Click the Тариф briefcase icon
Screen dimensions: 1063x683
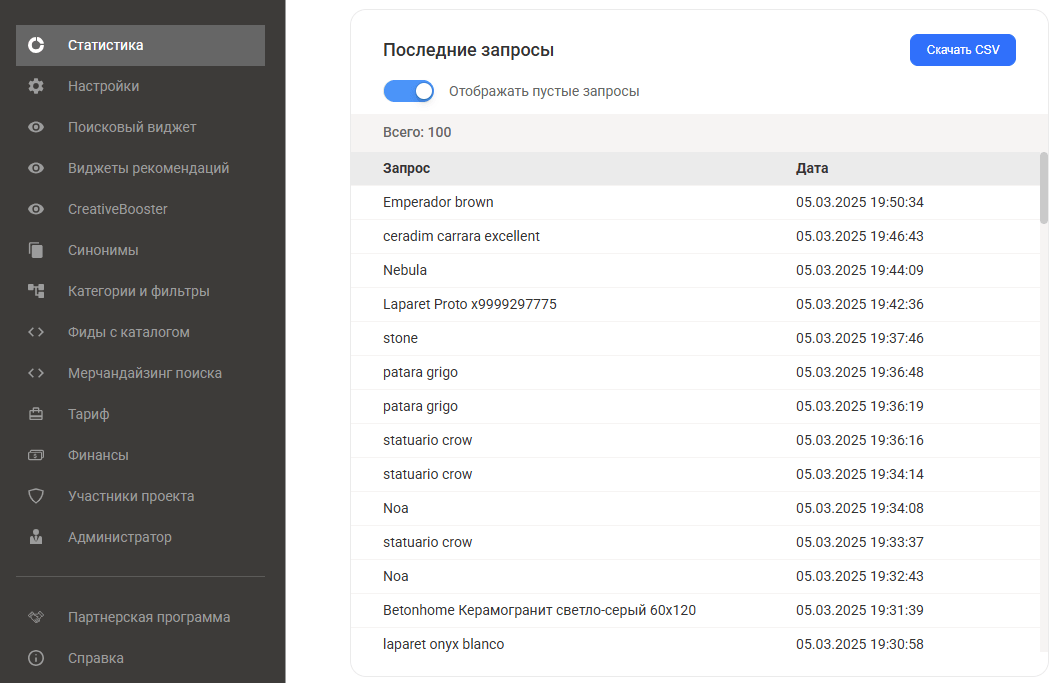click(36, 414)
